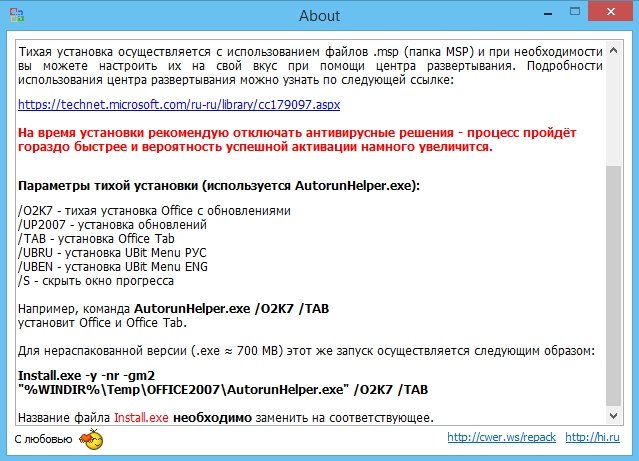Maximize the About window

click(575, 12)
